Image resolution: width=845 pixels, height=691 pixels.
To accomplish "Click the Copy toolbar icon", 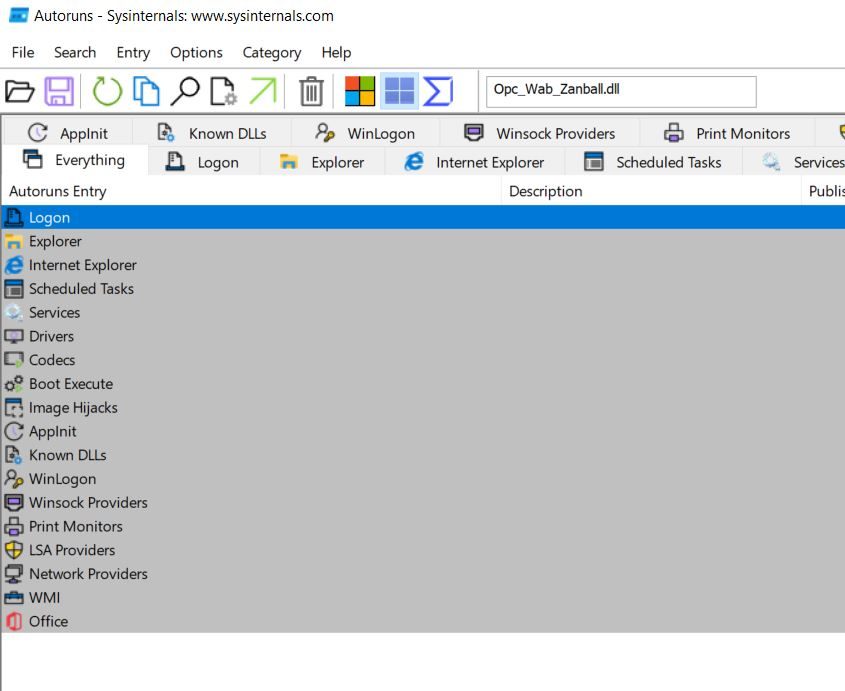I will tap(146, 91).
